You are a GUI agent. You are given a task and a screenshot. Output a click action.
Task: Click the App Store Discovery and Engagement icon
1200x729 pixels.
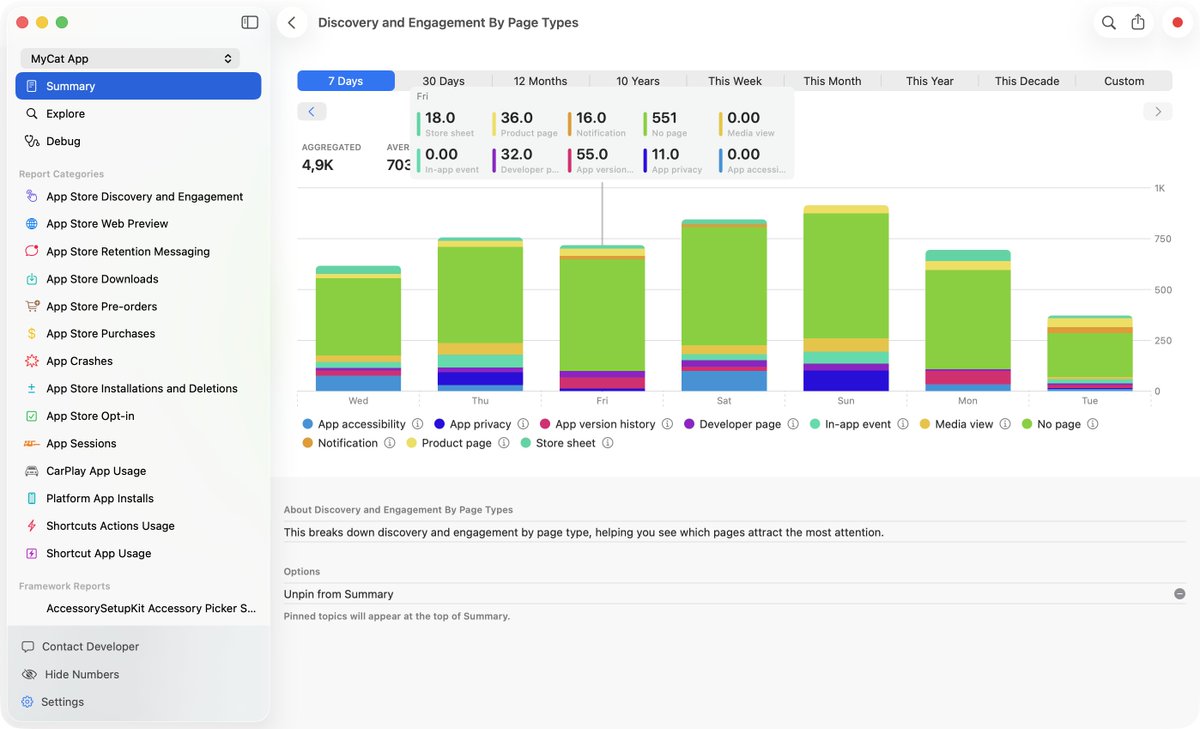32,197
